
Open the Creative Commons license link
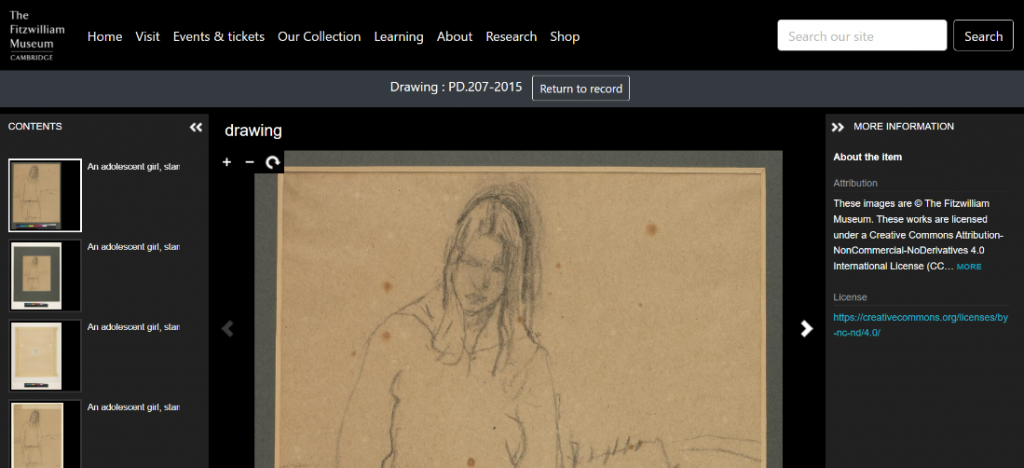(x=920, y=325)
